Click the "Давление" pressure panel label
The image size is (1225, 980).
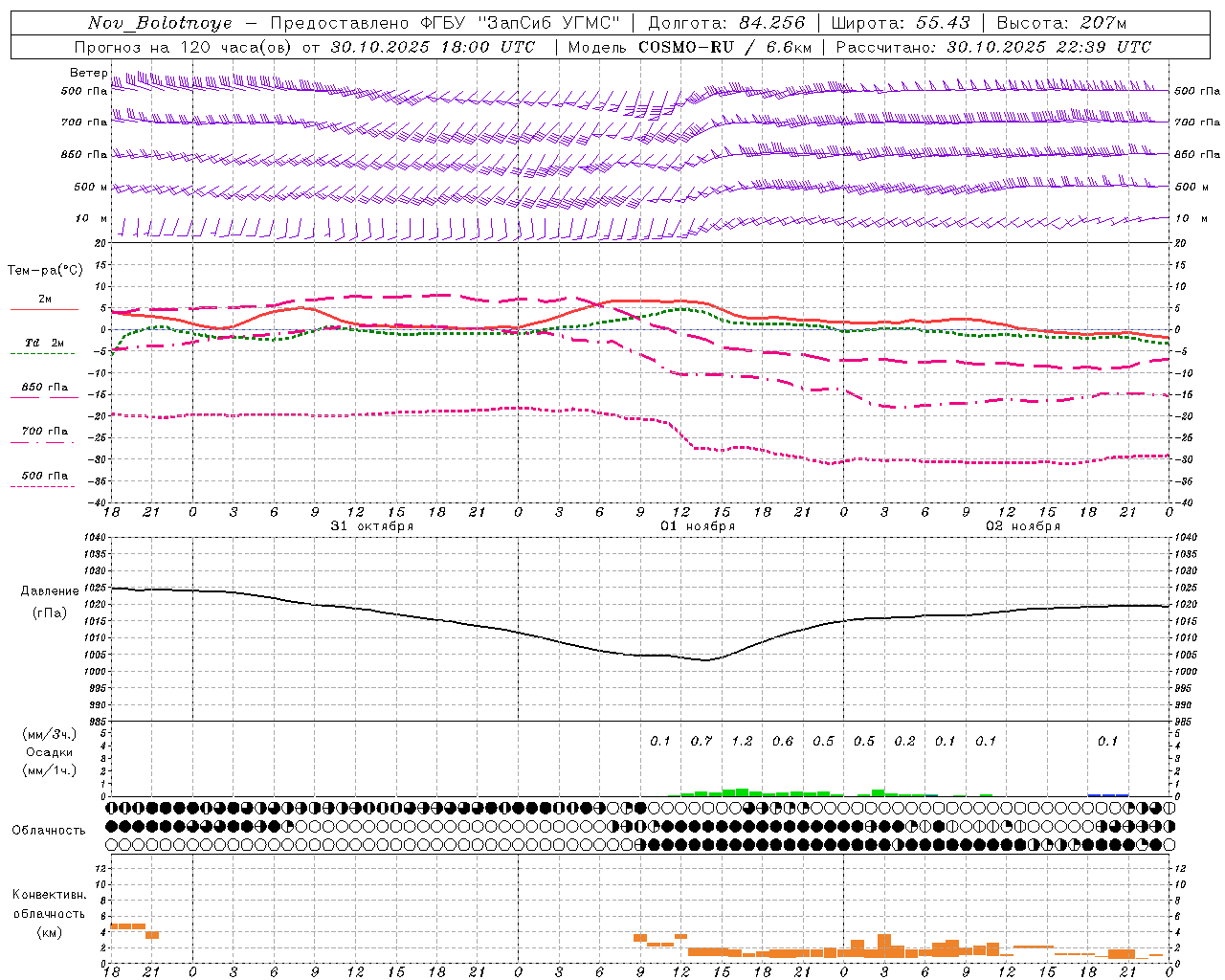[50, 591]
